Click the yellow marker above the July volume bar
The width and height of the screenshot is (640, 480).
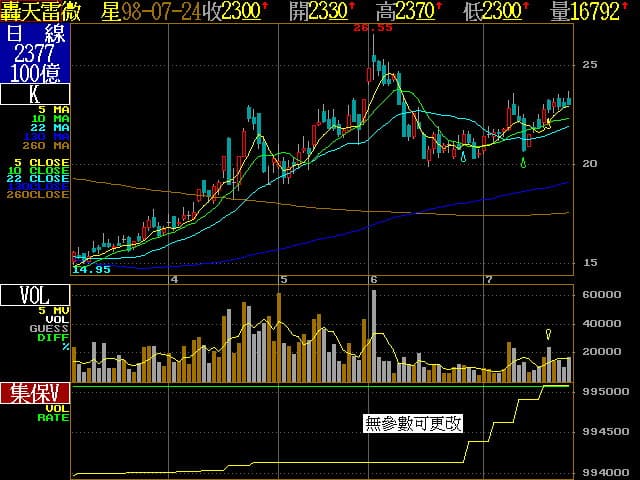tap(548, 334)
